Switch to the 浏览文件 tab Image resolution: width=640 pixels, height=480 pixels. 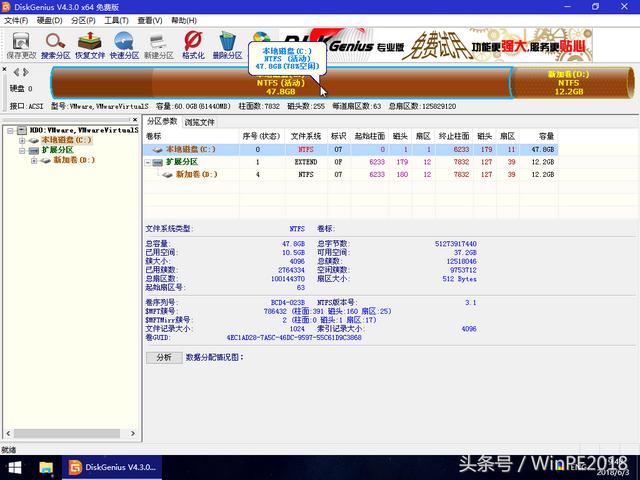coord(199,122)
